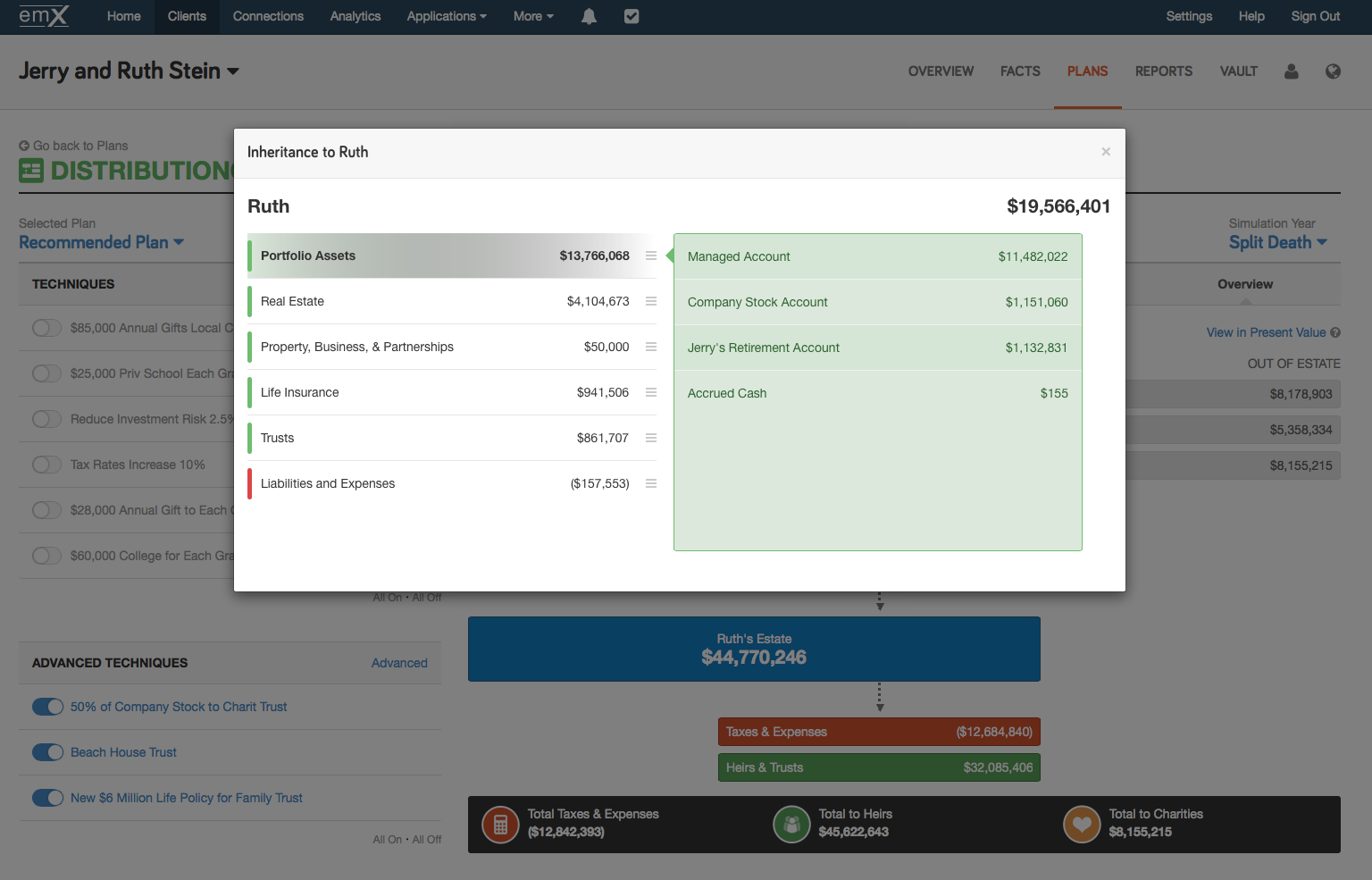Click the Distribution page icon
The height and width of the screenshot is (880, 1372).
pos(31,171)
